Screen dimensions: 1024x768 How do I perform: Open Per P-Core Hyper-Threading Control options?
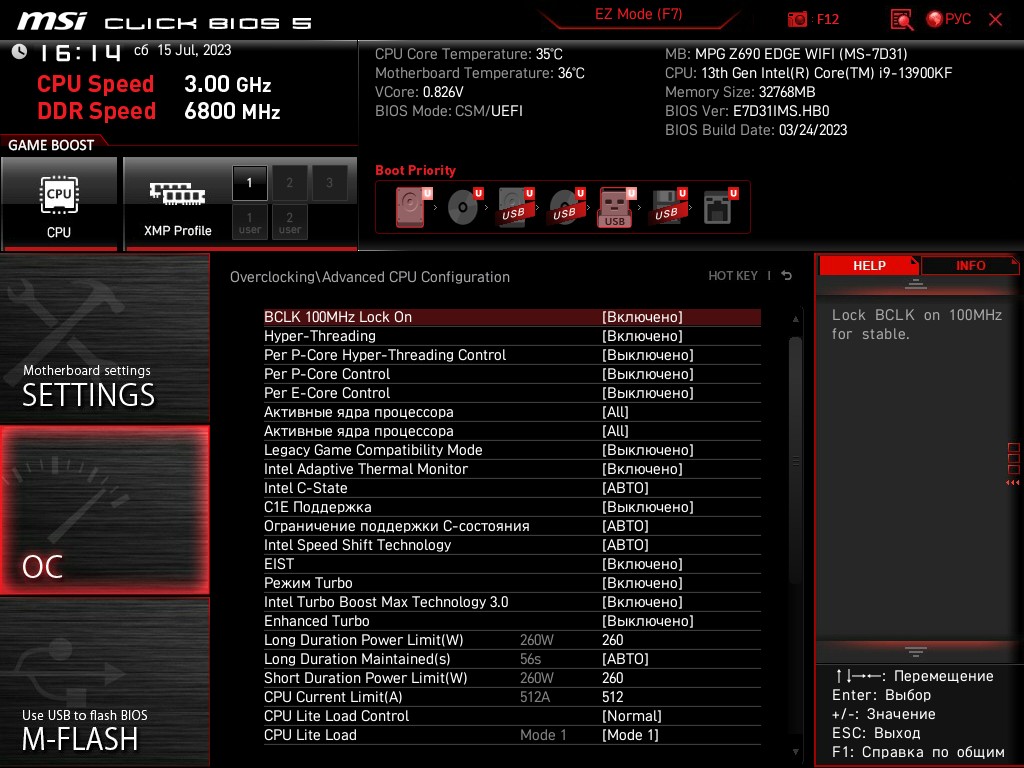coord(512,355)
